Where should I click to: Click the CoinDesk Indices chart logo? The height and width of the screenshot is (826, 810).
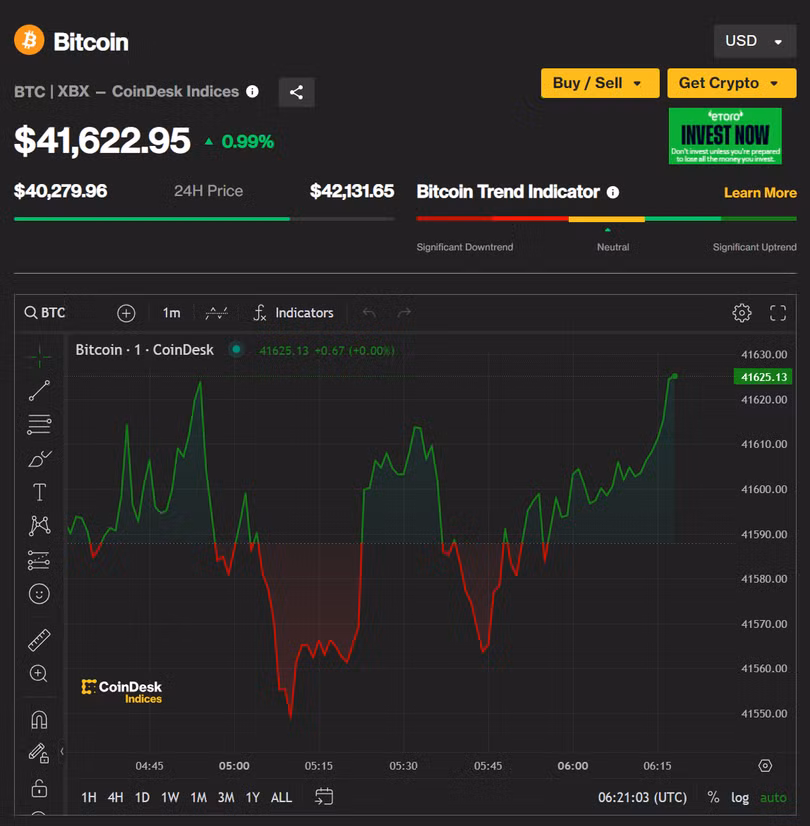tap(122, 691)
